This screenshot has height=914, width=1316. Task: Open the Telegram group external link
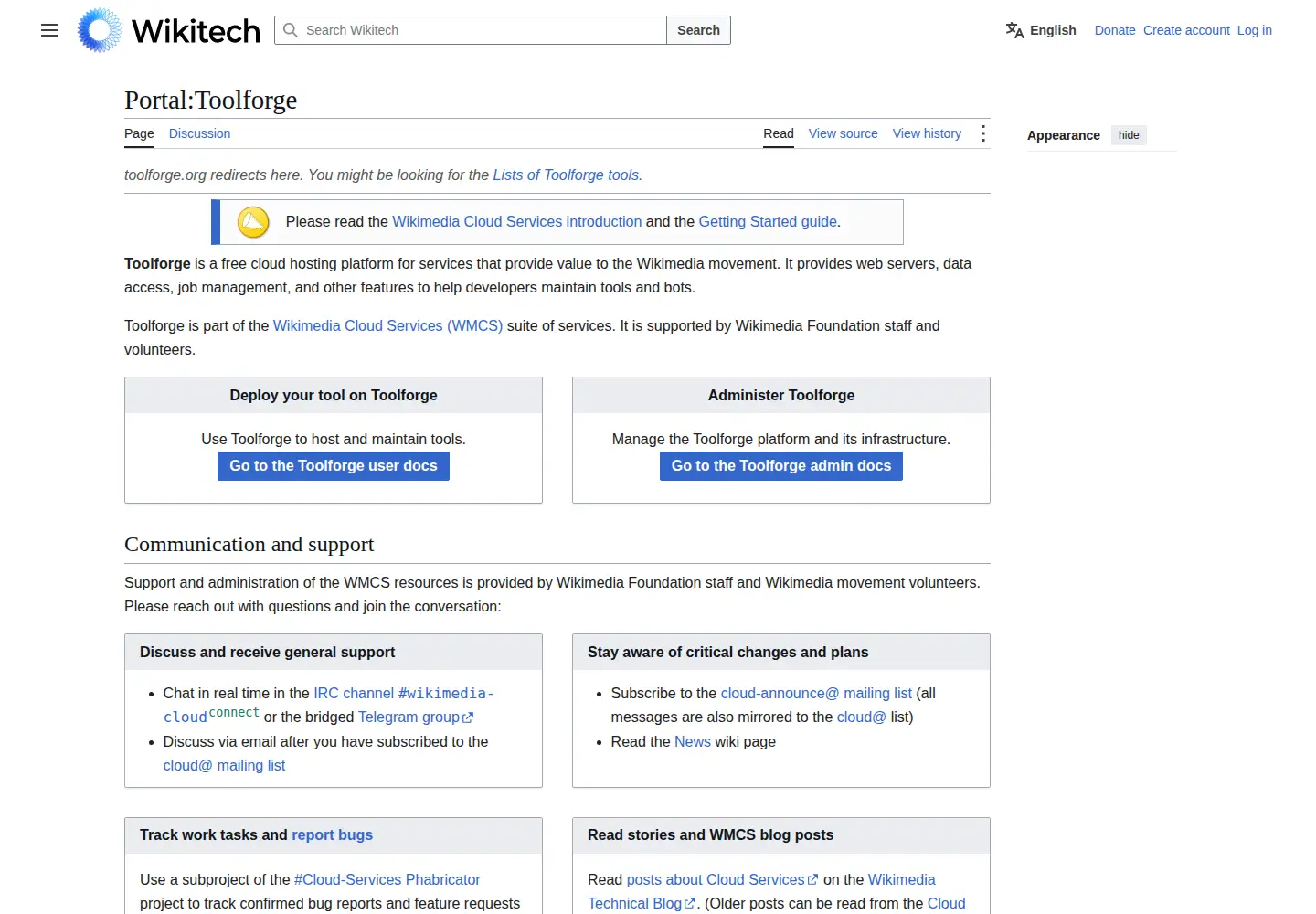coord(416,717)
